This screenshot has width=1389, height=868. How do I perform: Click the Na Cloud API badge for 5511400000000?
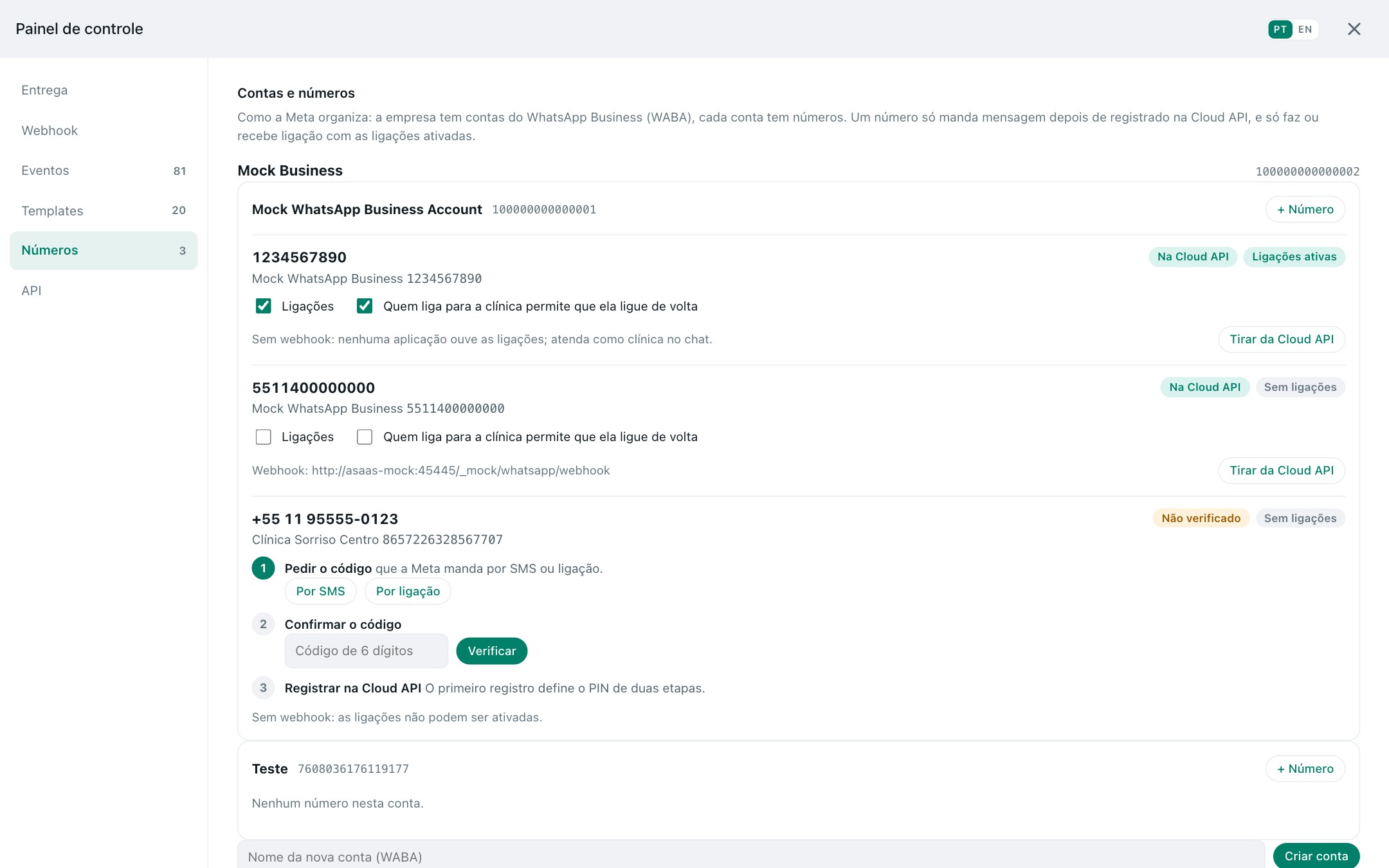click(1204, 387)
